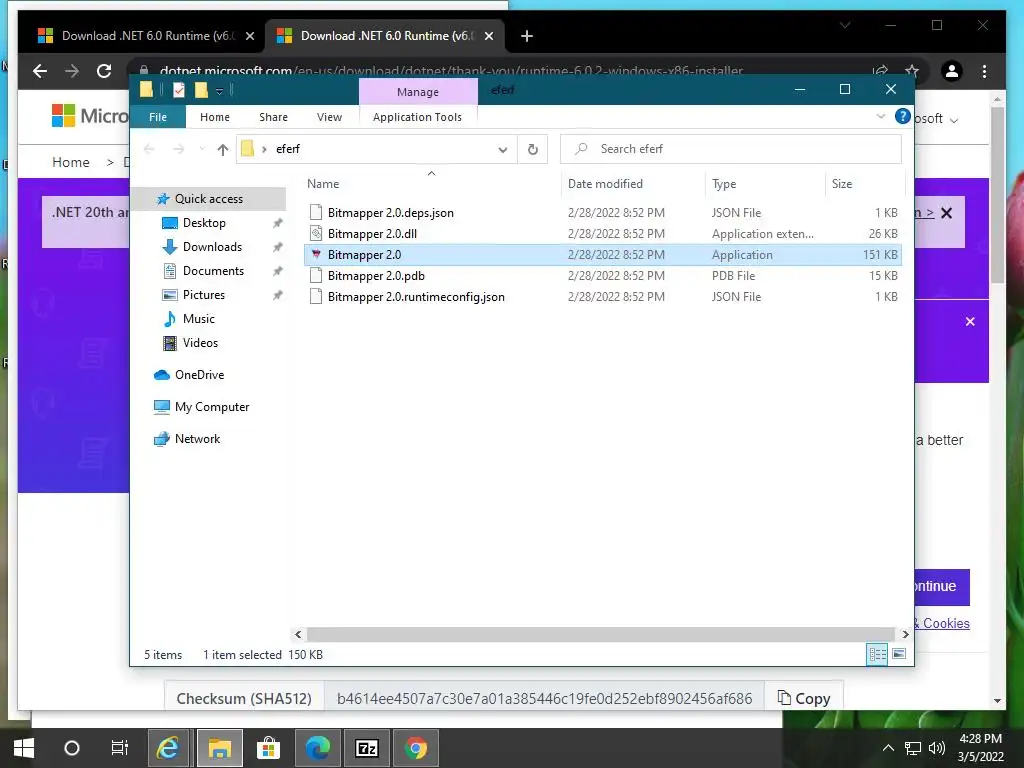Screen dimensions: 1024x768
Task: Open volume control in system tray
Action: tap(936, 748)
